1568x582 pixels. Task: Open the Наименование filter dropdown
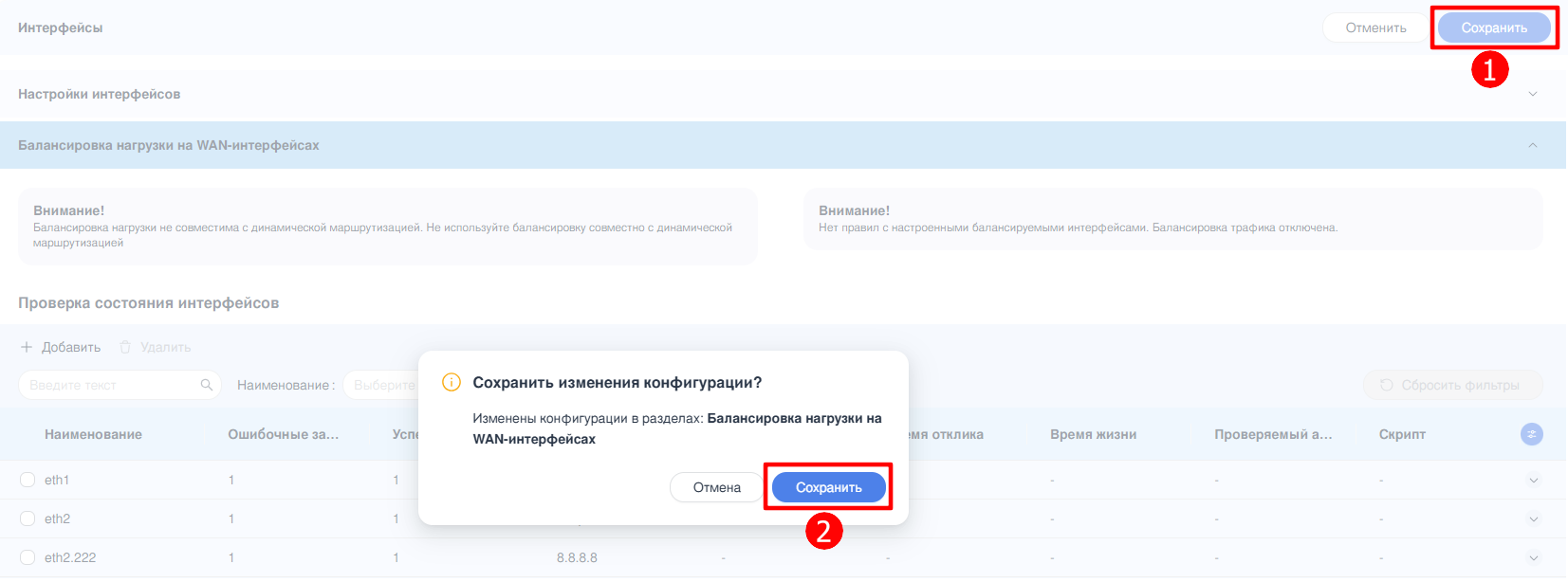(x=381, y=385)
